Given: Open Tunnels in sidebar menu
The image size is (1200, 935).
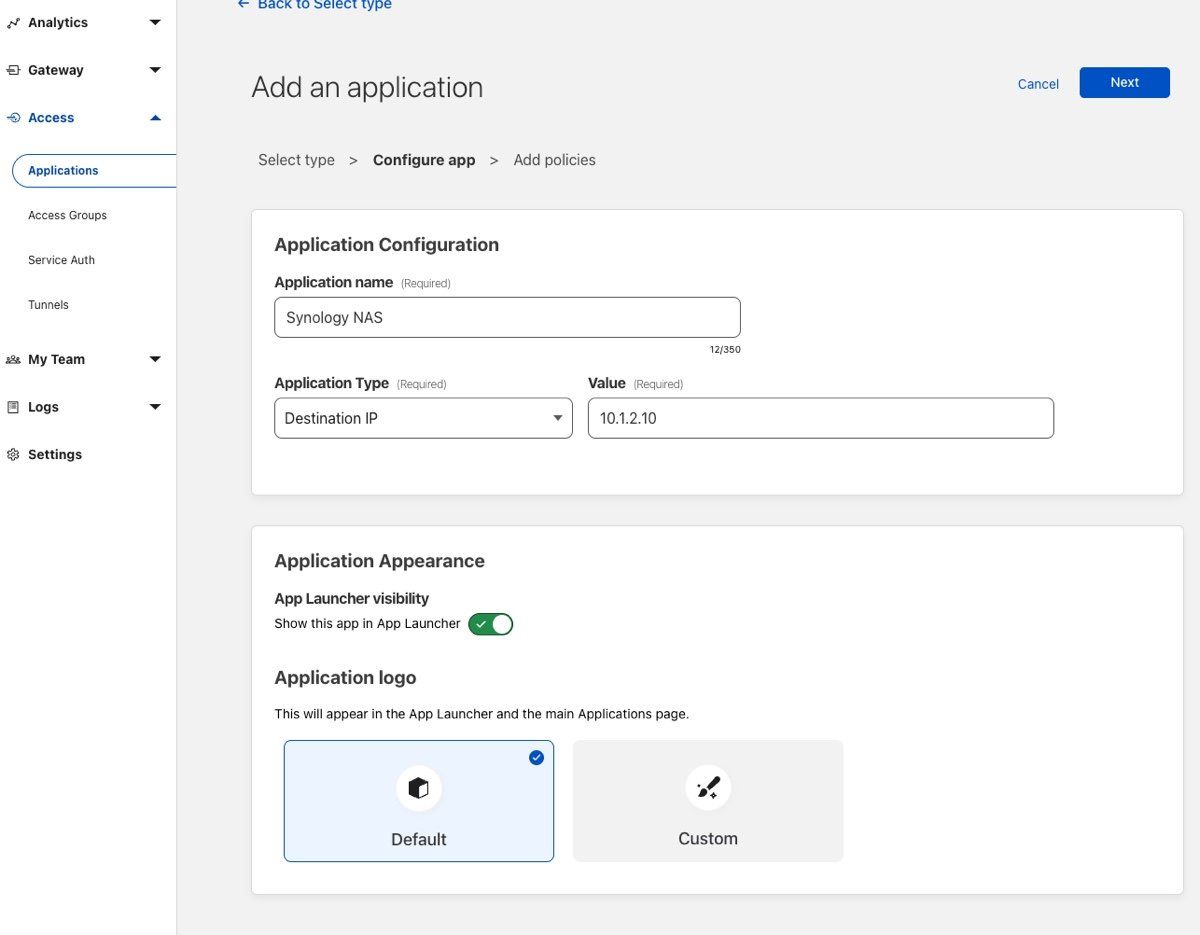Looking at the screenshot, I should (x=48, y=305).
